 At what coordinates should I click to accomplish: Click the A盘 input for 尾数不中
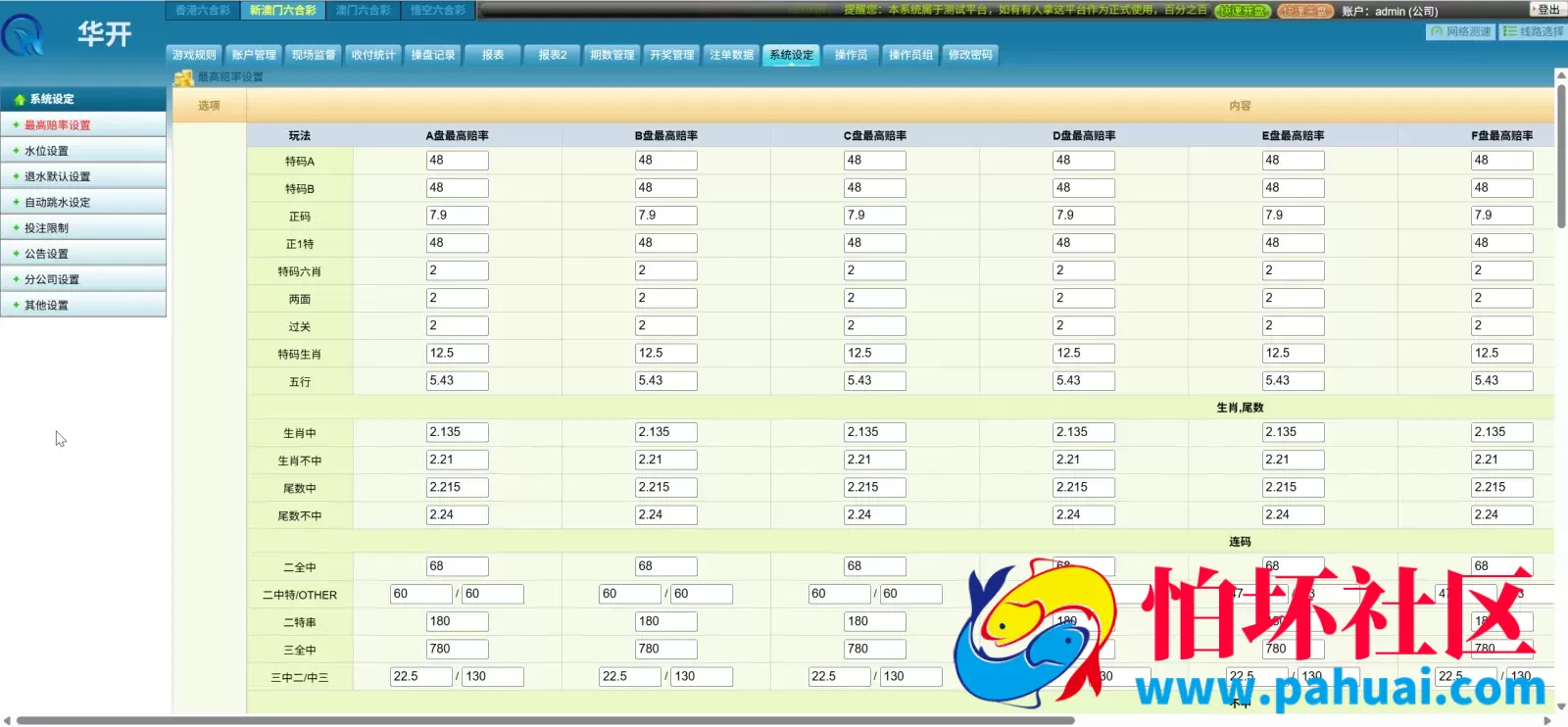457,514
